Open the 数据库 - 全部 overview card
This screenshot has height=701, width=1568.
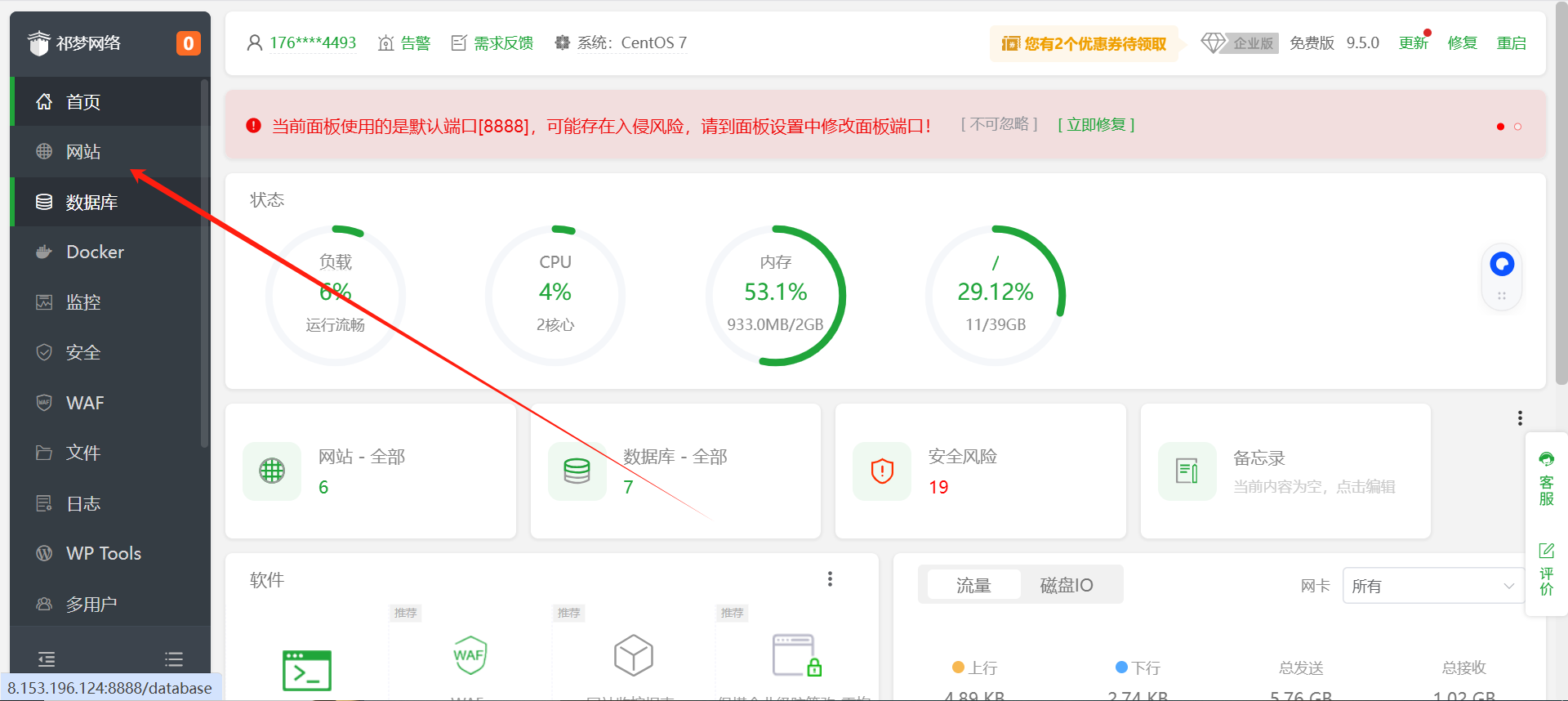pos(675,471)
